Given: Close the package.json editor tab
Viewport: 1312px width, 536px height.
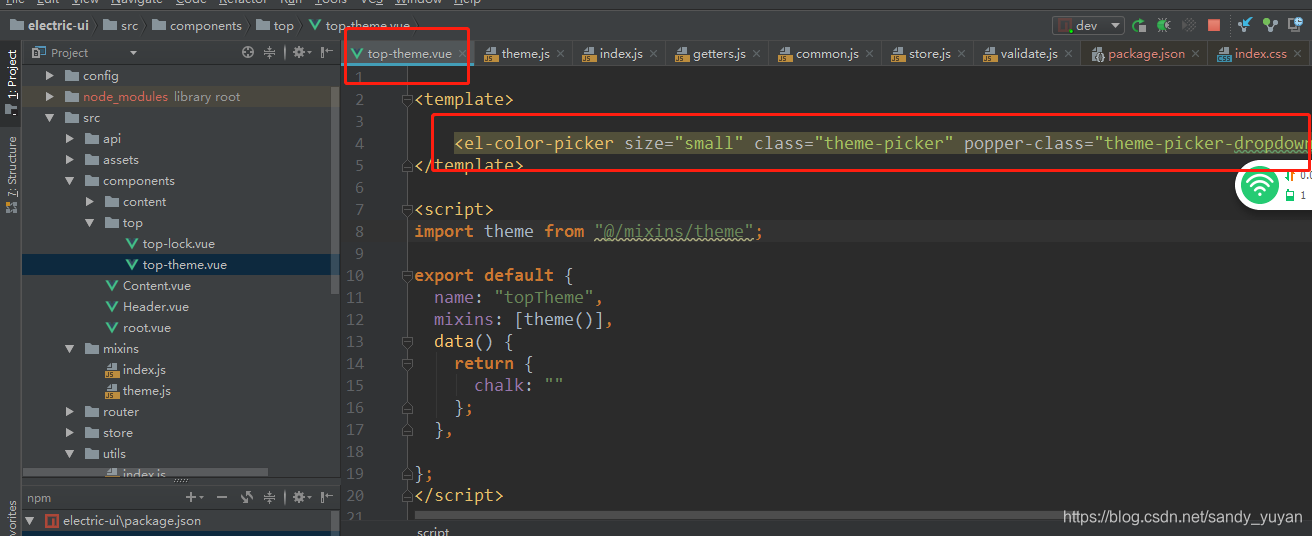Looking at the screenshot, I should point(1195,54).
